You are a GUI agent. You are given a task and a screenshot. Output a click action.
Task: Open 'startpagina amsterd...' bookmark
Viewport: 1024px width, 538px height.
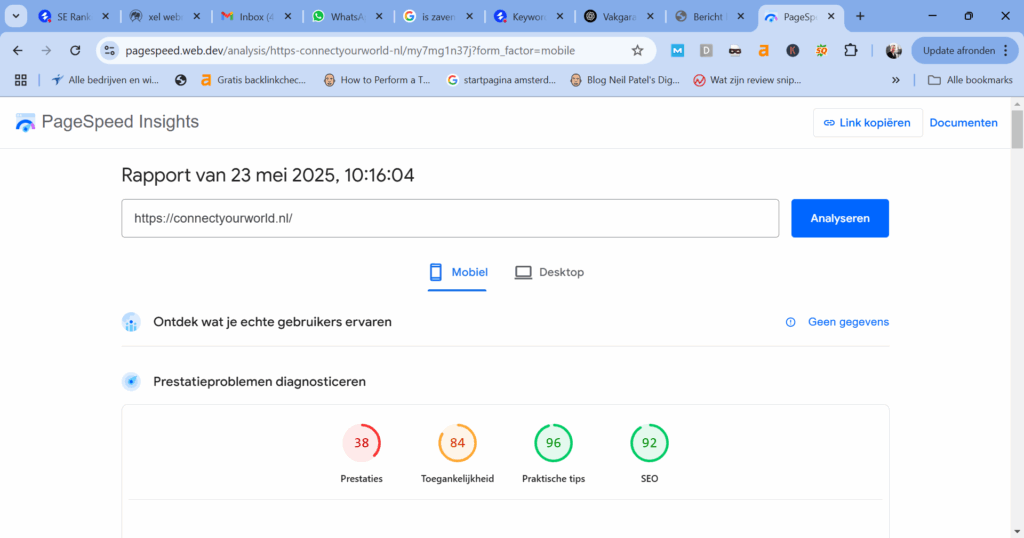pyautogui.click(x=501, y=80)
